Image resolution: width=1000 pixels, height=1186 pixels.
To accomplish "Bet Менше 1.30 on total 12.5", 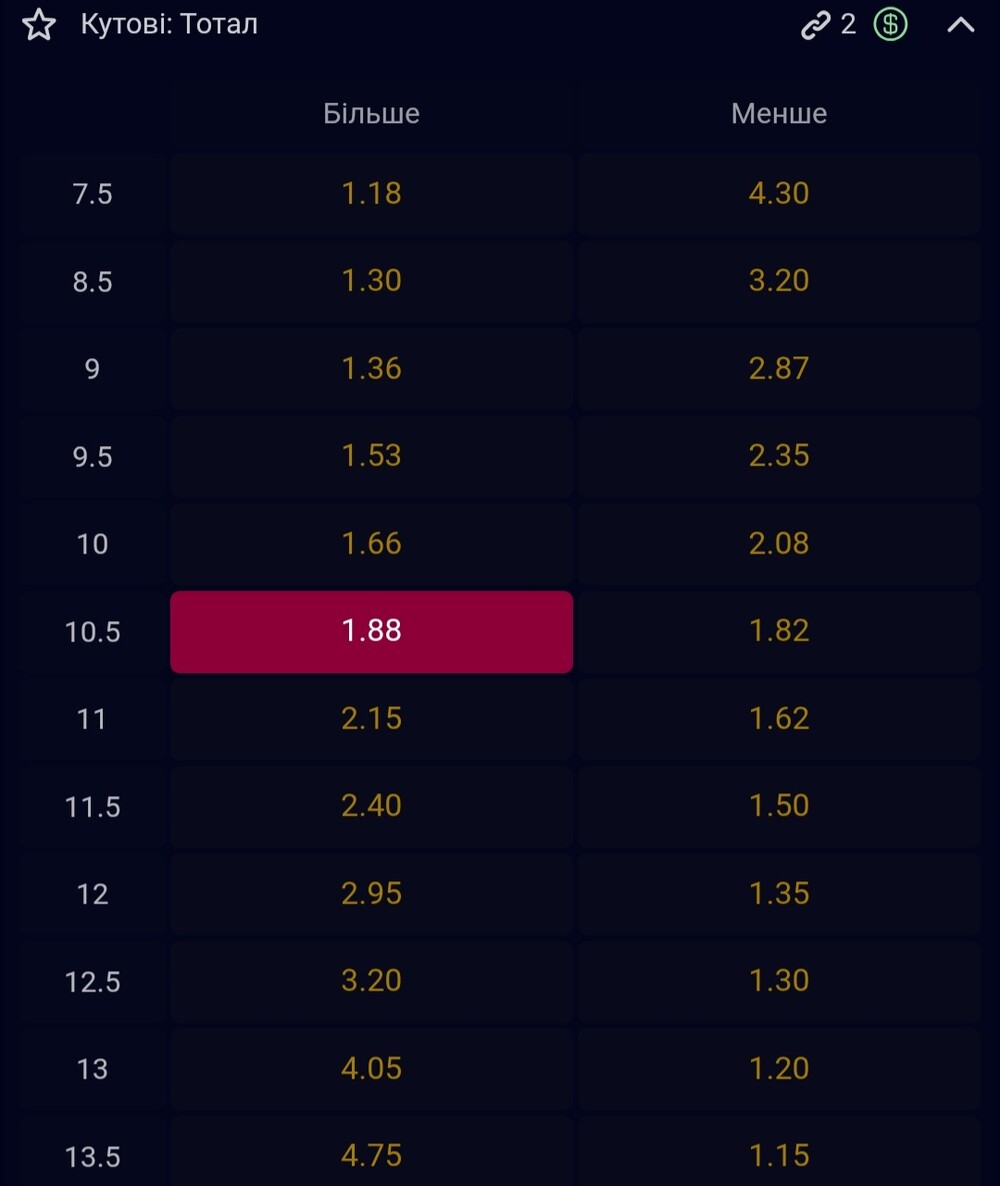I will 778,981.
